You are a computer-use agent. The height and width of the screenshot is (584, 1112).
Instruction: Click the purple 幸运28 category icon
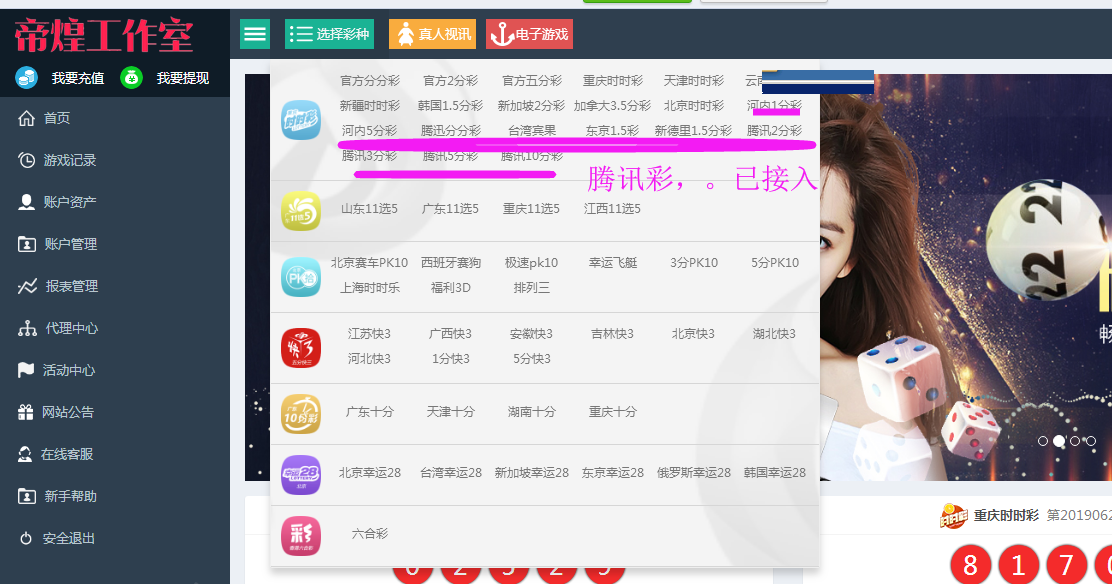point(301,474)
